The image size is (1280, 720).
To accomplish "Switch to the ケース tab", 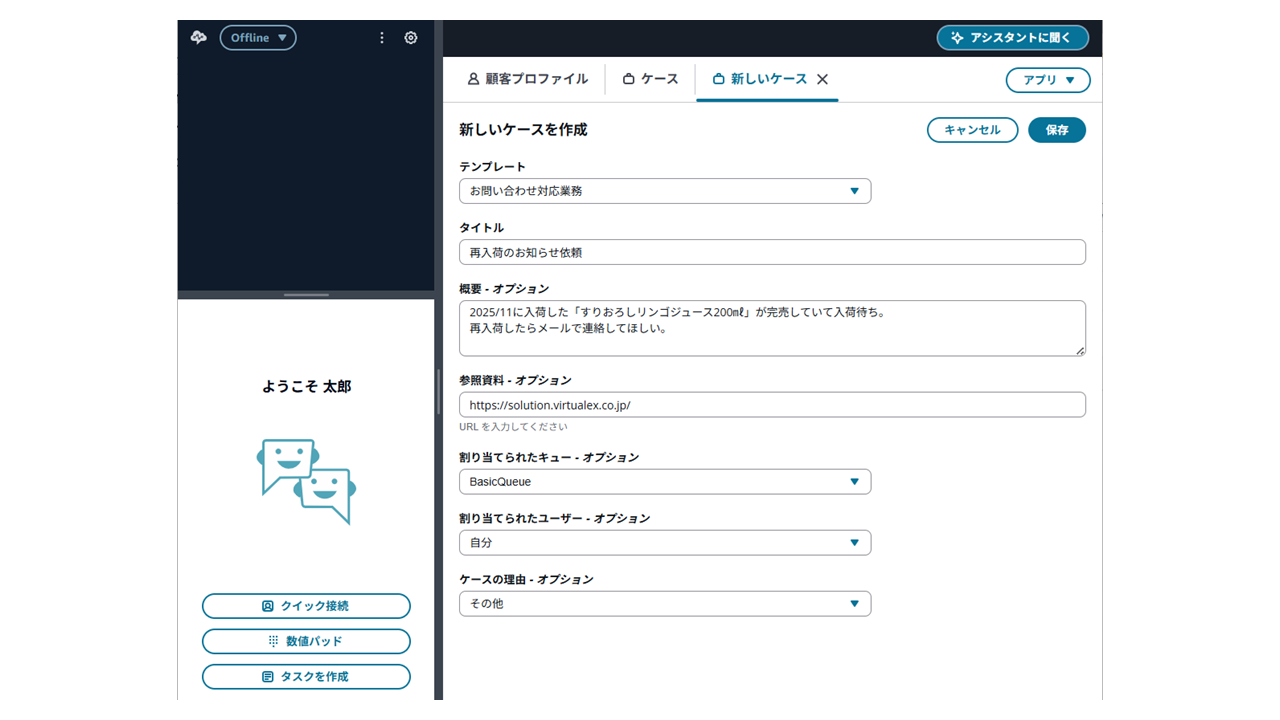I will coord(650,79).
